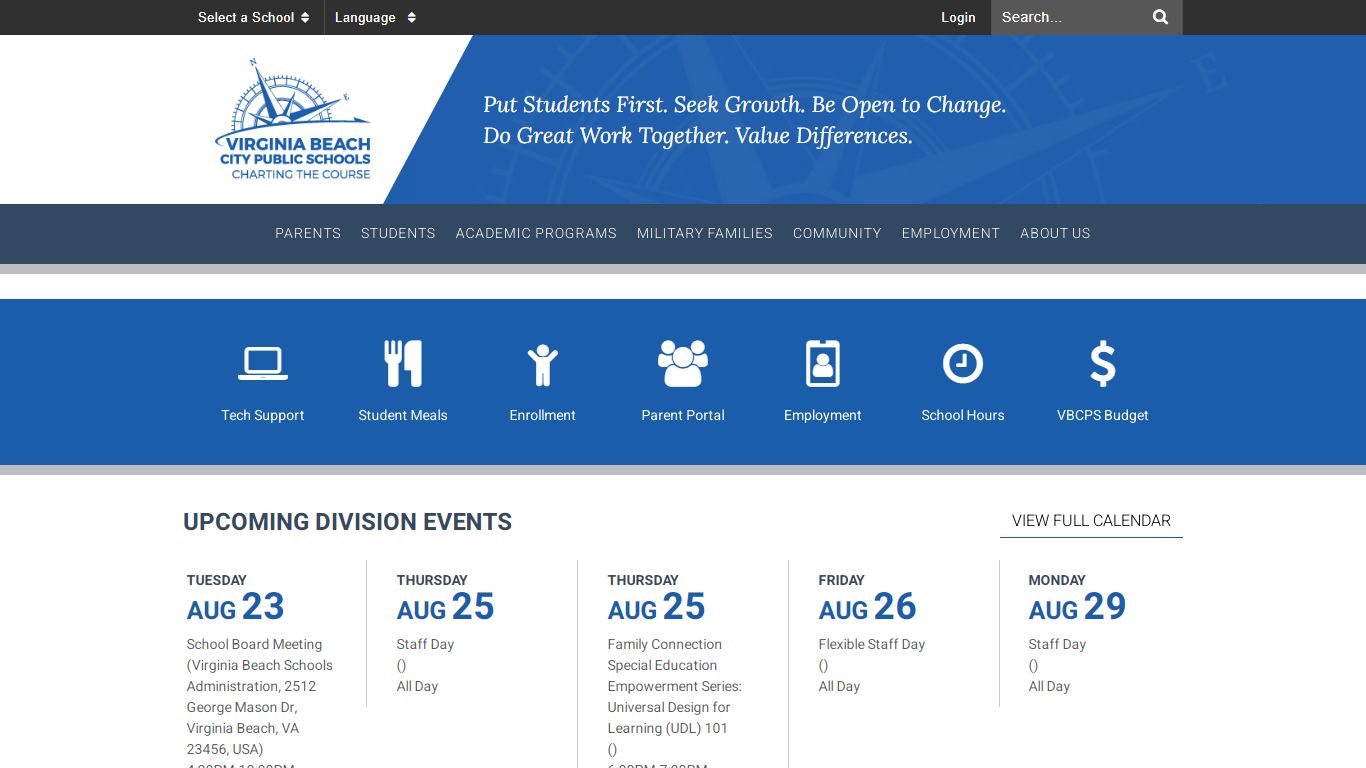Click the School Hours label link
This screenshot has width=1366, height=768.
point(963,415)
